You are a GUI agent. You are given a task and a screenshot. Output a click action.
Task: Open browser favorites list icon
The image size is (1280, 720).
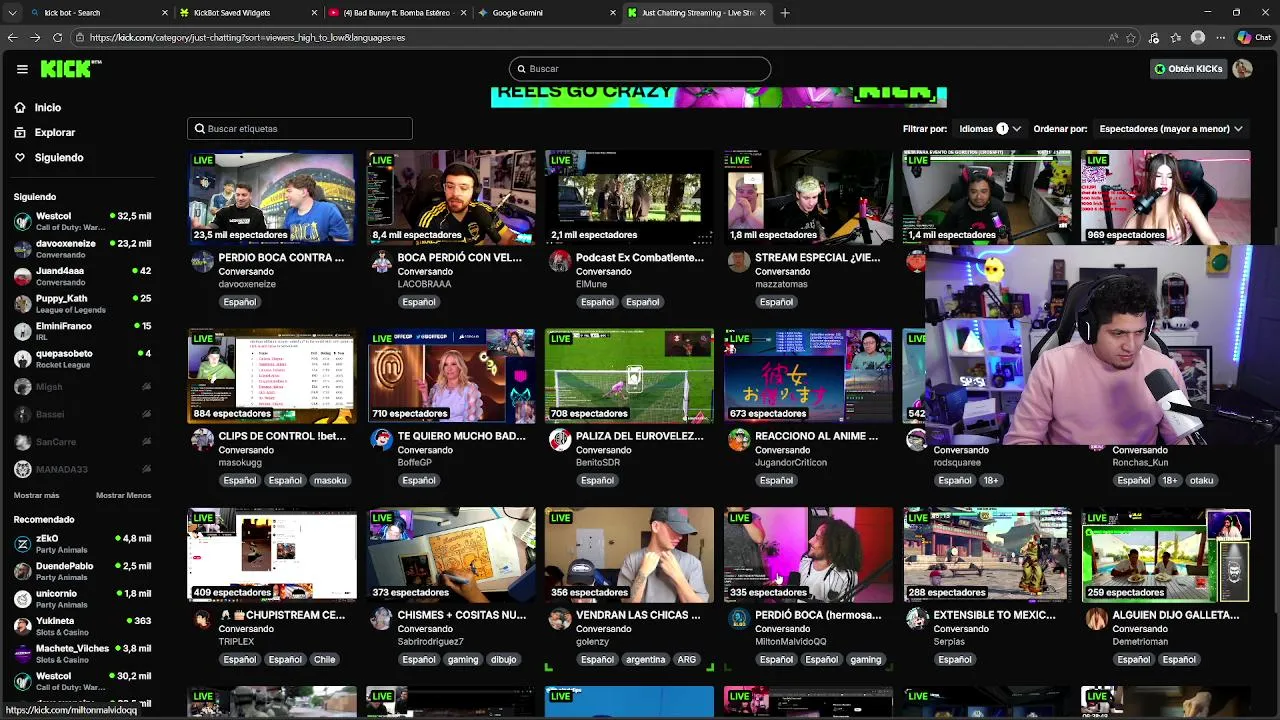(x=1175, y=37)
